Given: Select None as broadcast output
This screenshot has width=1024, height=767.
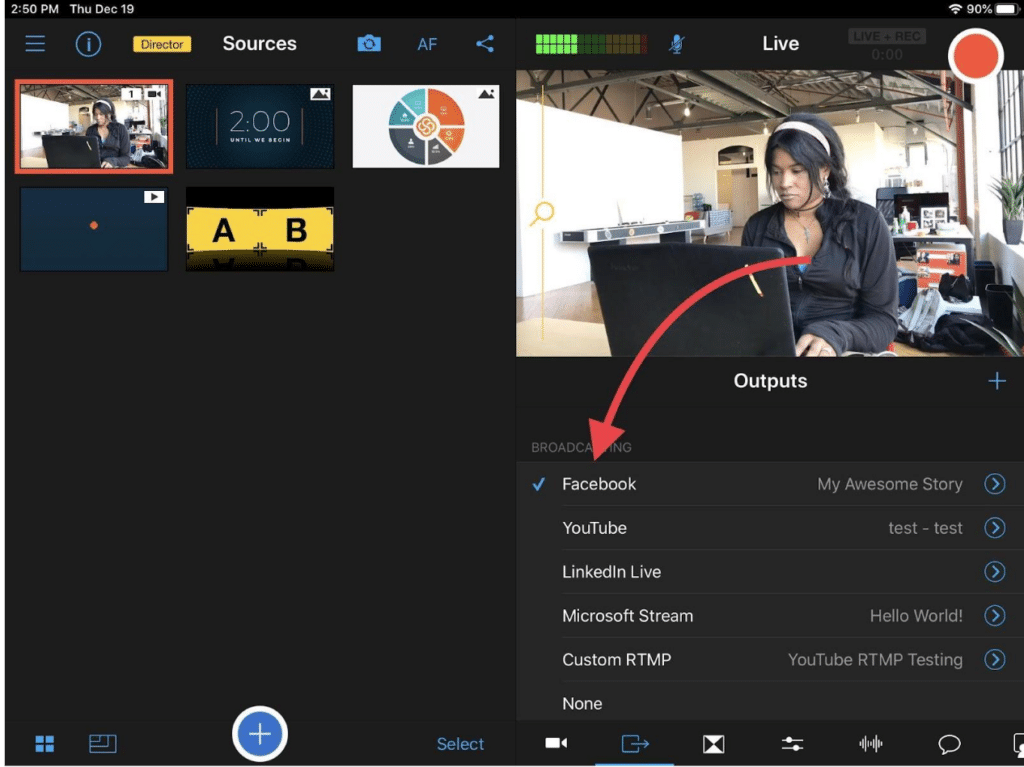Looking at the screenshot, I should point(770,702).
